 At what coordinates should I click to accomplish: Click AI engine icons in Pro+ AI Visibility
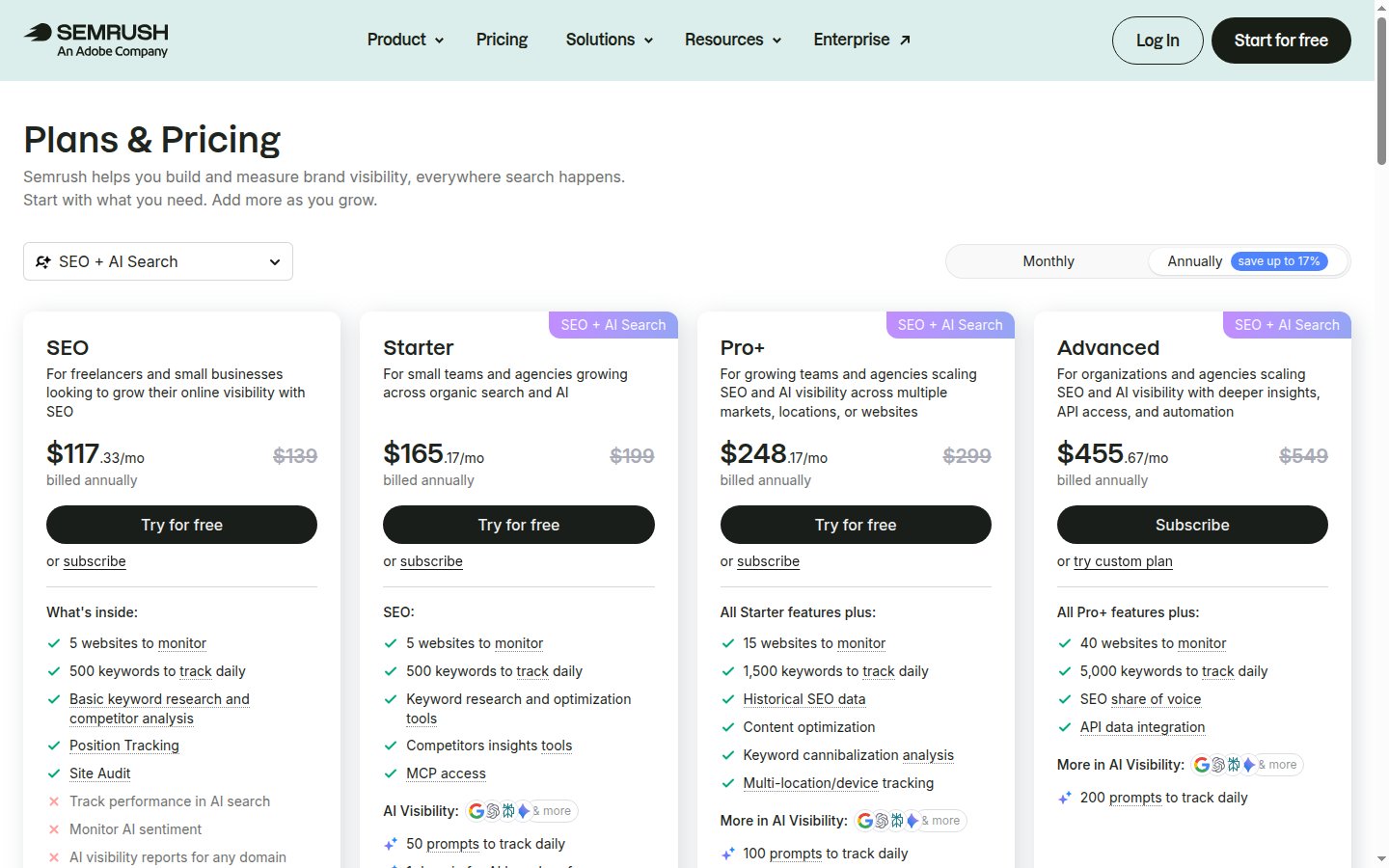[911, 821]
